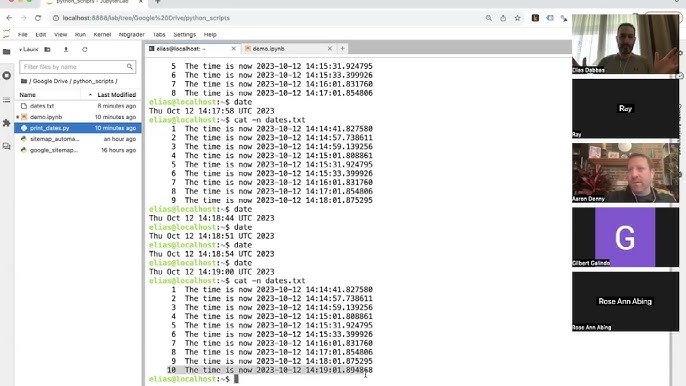Viewport: 686px width, 386px height.
Task: Click the Launcher button in file browser toolbar
Action: [29, 49]
